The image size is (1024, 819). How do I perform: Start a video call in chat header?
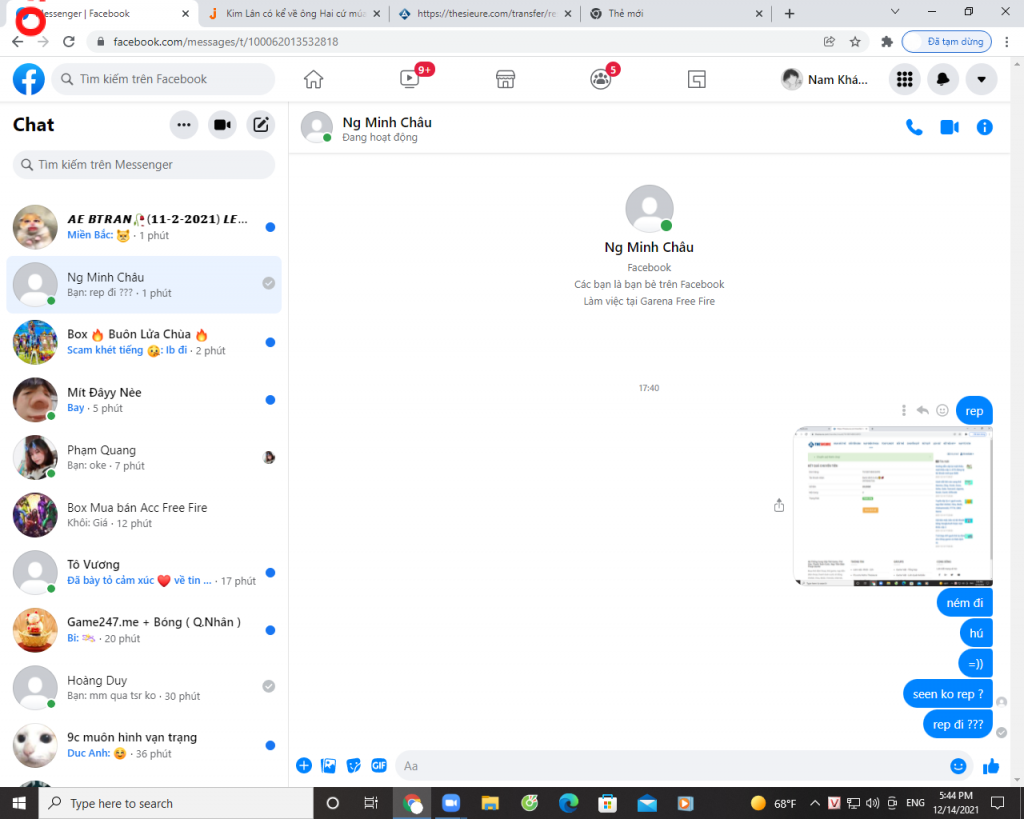pyautogui.click(x=949, y=127)
